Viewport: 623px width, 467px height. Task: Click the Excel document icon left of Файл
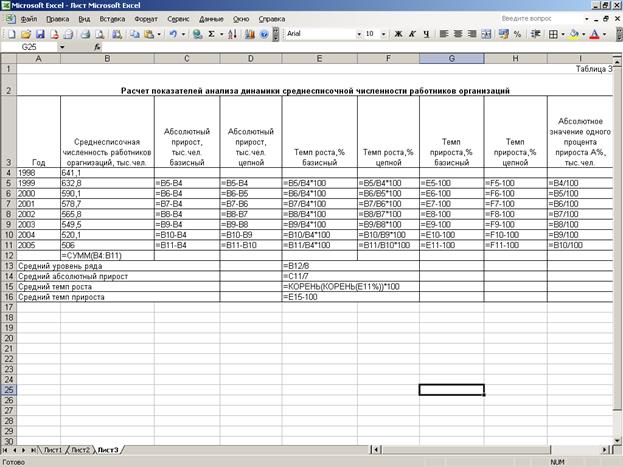point(10,19)
